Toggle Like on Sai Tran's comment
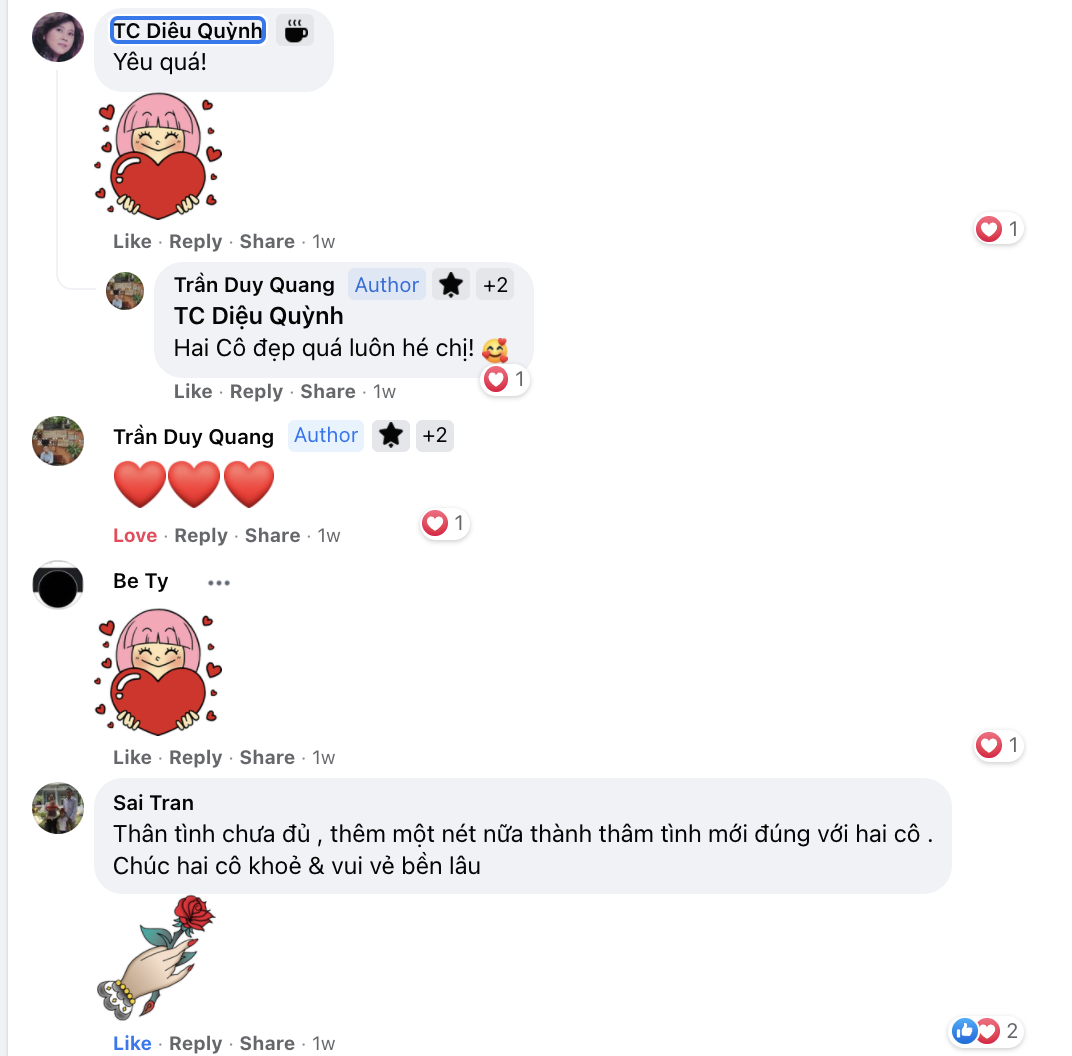1072x1056 pixels. click(x=132, y=1043)
